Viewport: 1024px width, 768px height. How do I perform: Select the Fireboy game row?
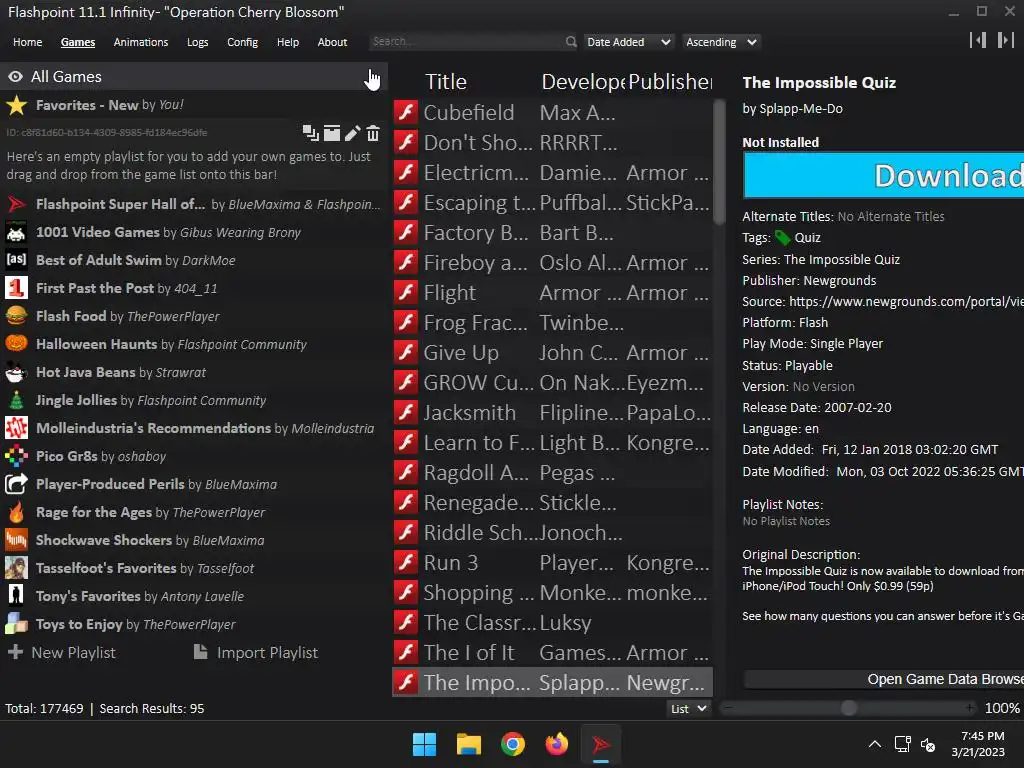552,263
